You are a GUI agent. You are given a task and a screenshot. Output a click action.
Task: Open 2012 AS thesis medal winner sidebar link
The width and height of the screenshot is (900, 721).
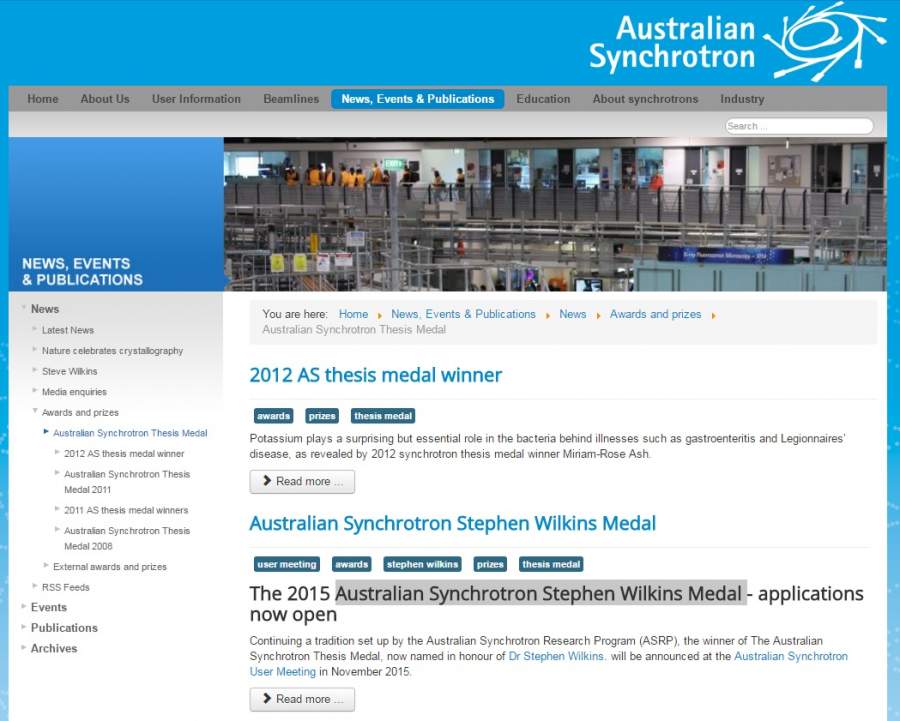point(124,453)
